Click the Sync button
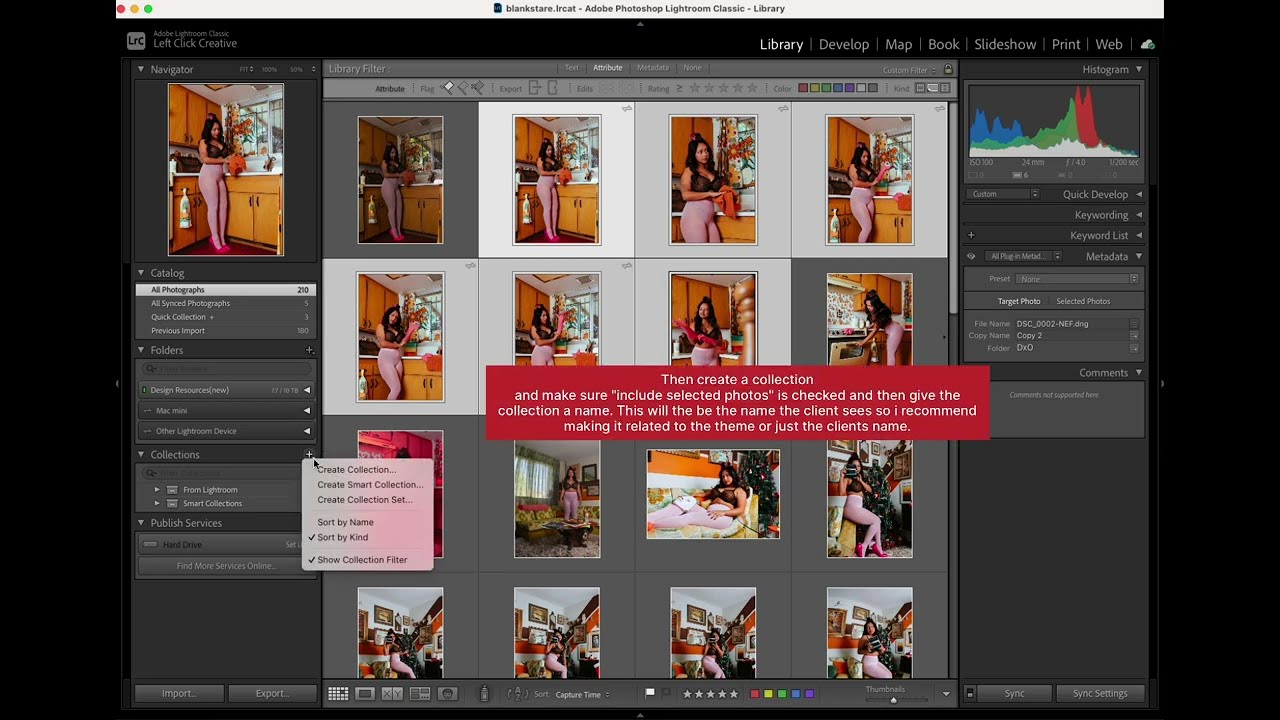Image resolution: width=1280 pixels, height=720 pixels. coord(1014,693)
